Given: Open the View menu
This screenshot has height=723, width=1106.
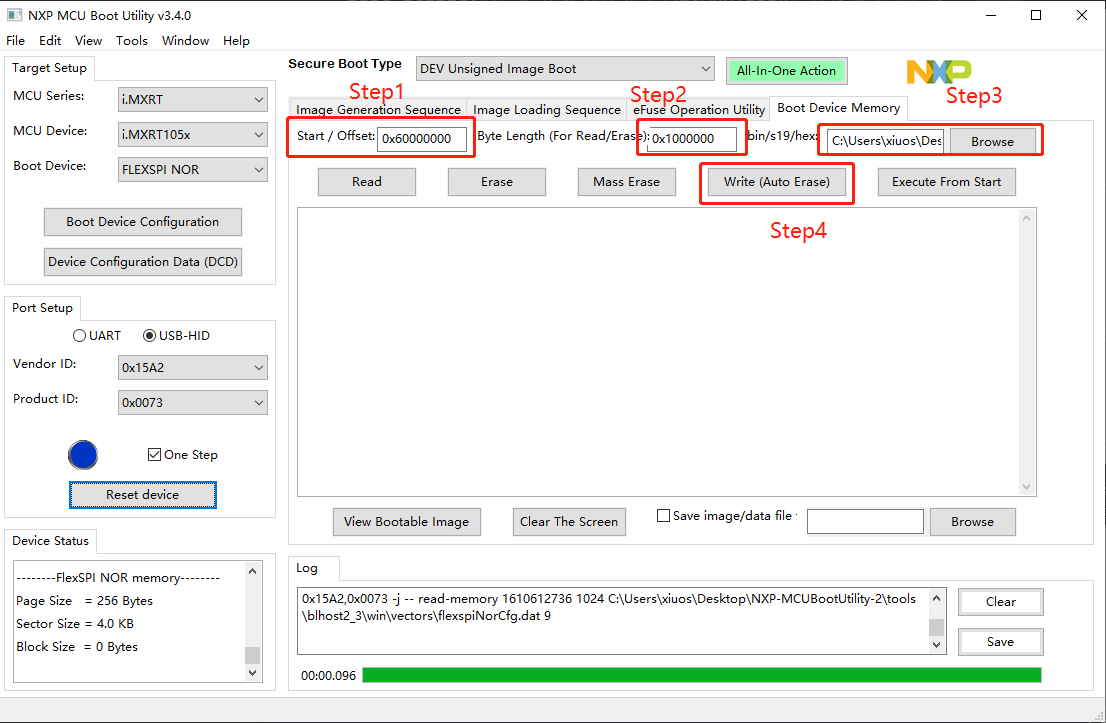Looking at the screenshot, I should point(88,41).
